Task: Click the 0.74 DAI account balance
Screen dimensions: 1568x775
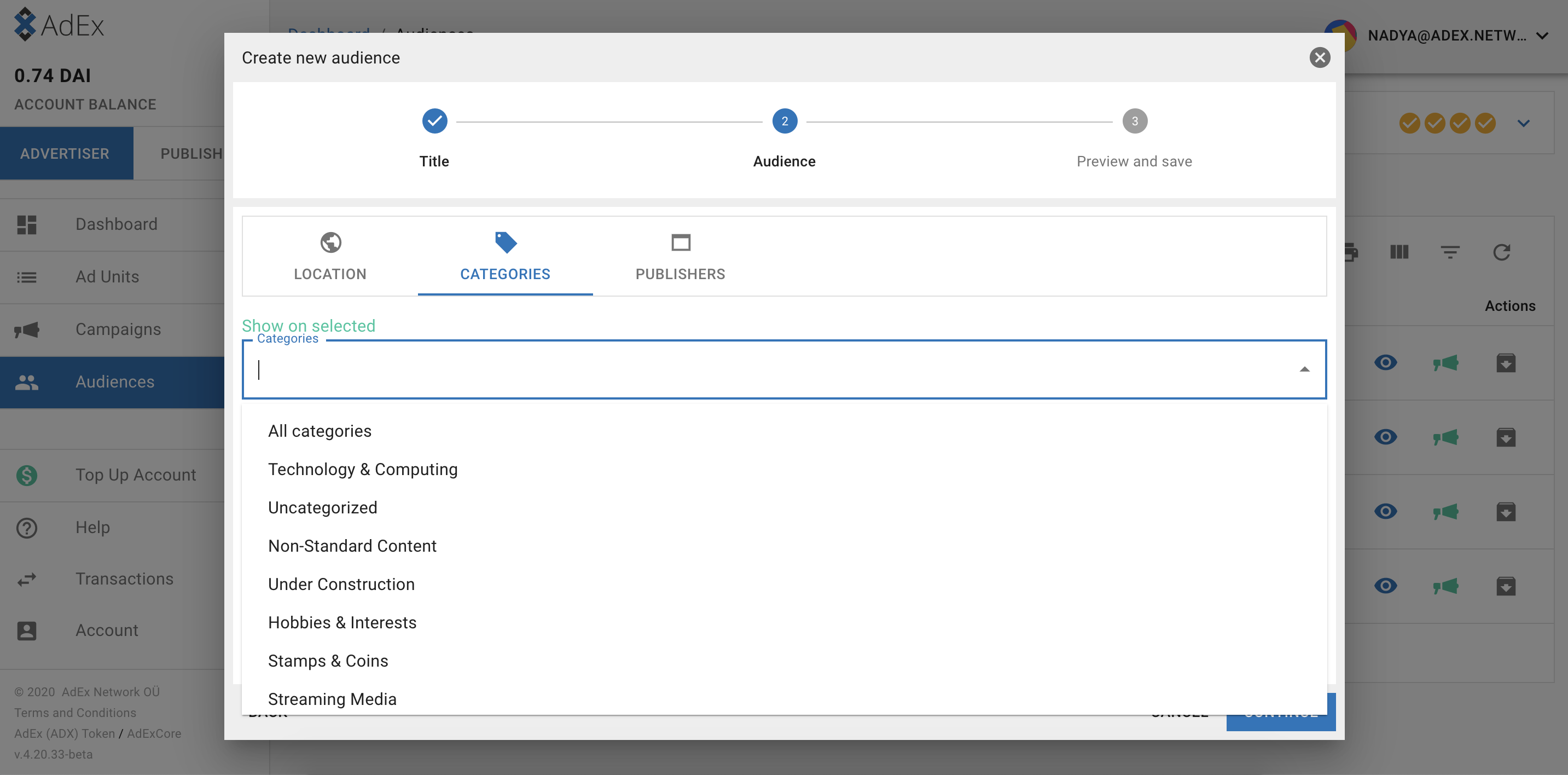Action: coord(53,76)
